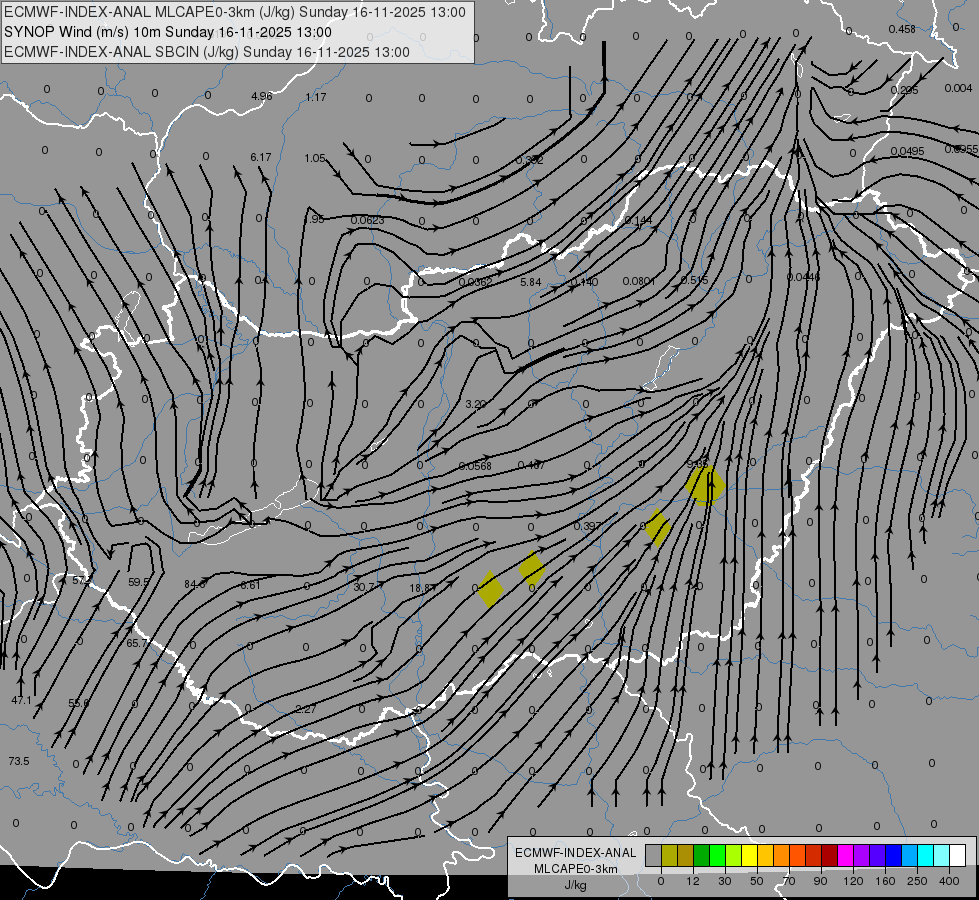Click the SYNOP Wind 10m header line

tap(168, 32)
